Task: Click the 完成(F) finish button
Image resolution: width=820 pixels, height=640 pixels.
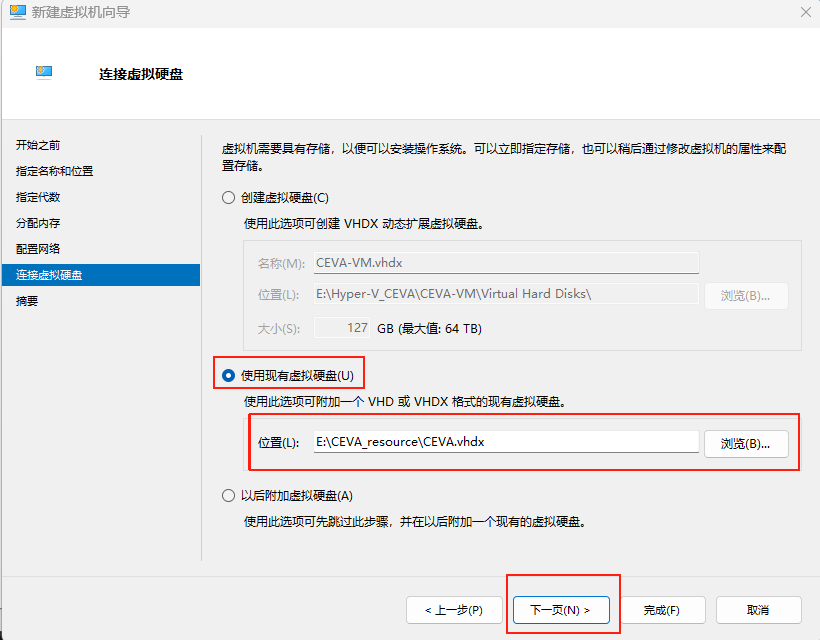Action: (x=662, y=610)
